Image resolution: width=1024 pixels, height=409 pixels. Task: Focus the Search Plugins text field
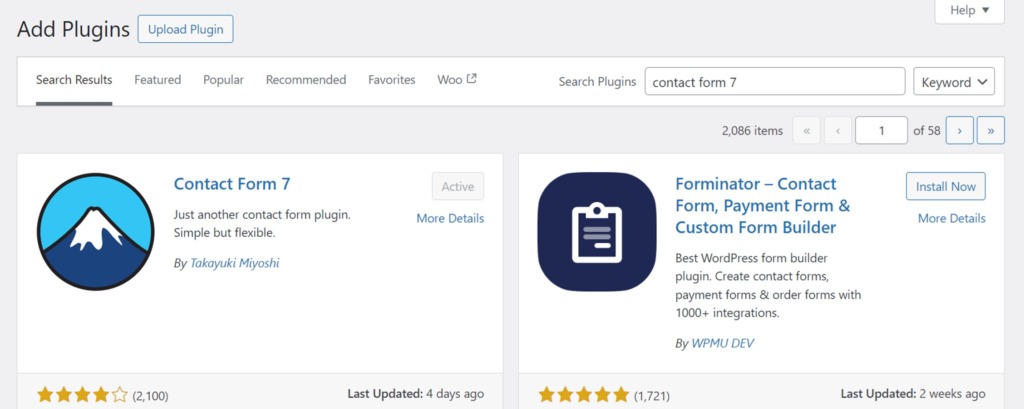coord(775,82)
